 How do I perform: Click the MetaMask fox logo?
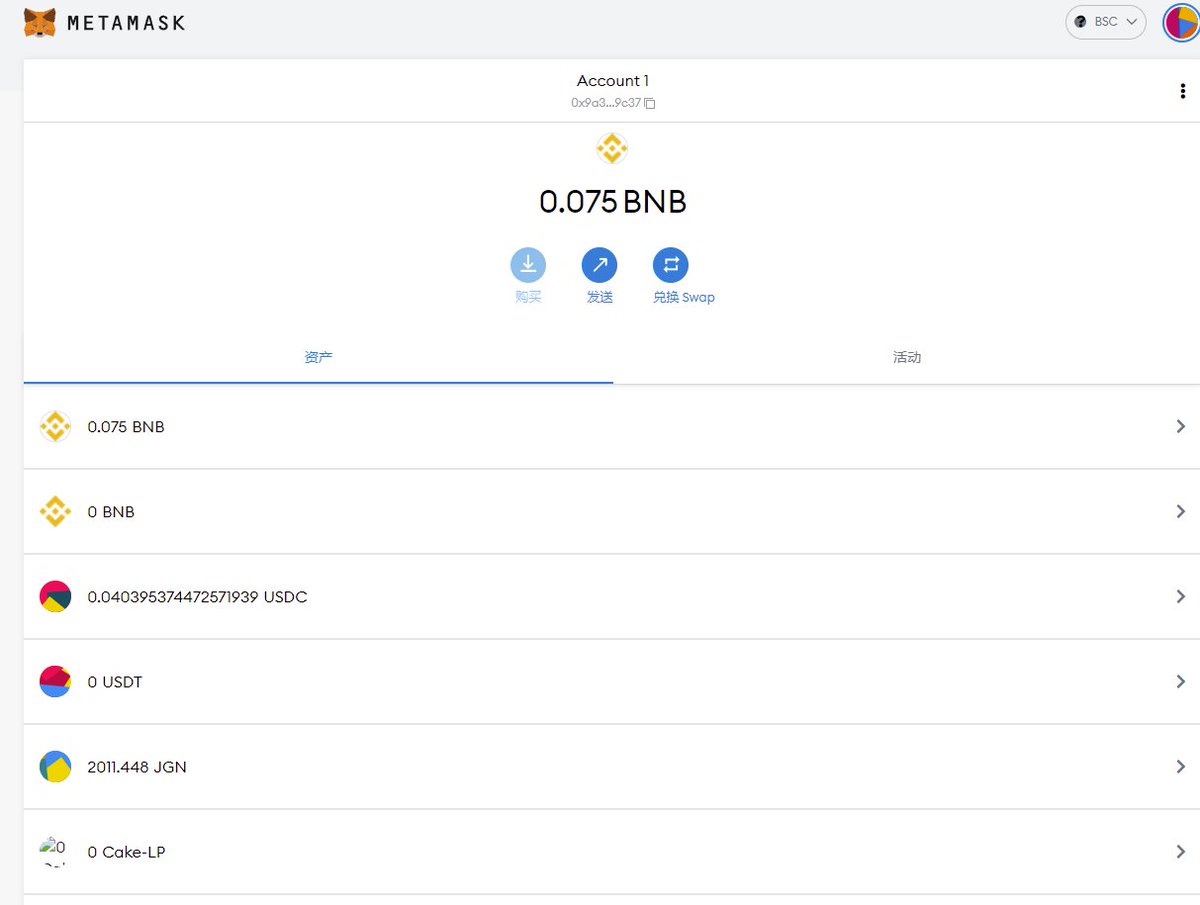click(x=40, y=22)
